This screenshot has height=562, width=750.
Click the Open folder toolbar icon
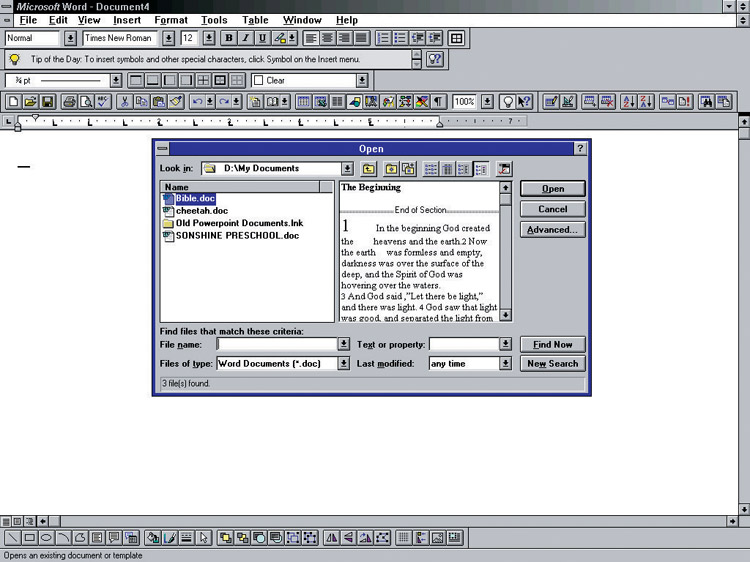tap(30, 101)
